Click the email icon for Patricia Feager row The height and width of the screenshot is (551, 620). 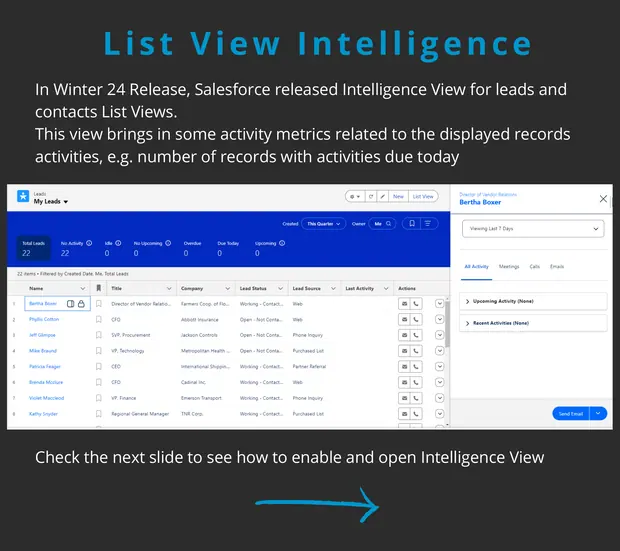tap(404, 367)
